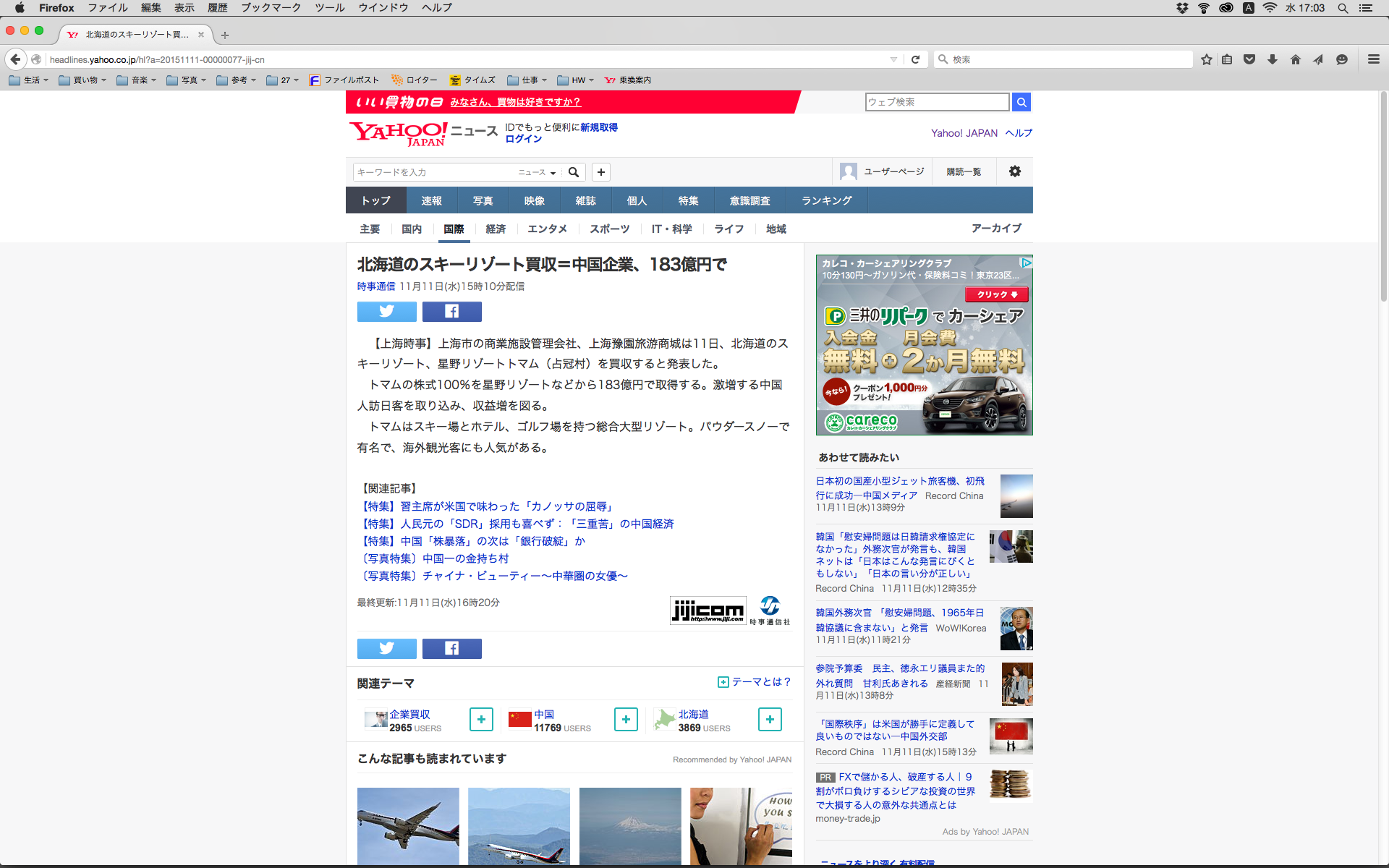This screenshot has width=1389, height=868.
Task: Click the blue web search button
Action: coord(1021,102)
